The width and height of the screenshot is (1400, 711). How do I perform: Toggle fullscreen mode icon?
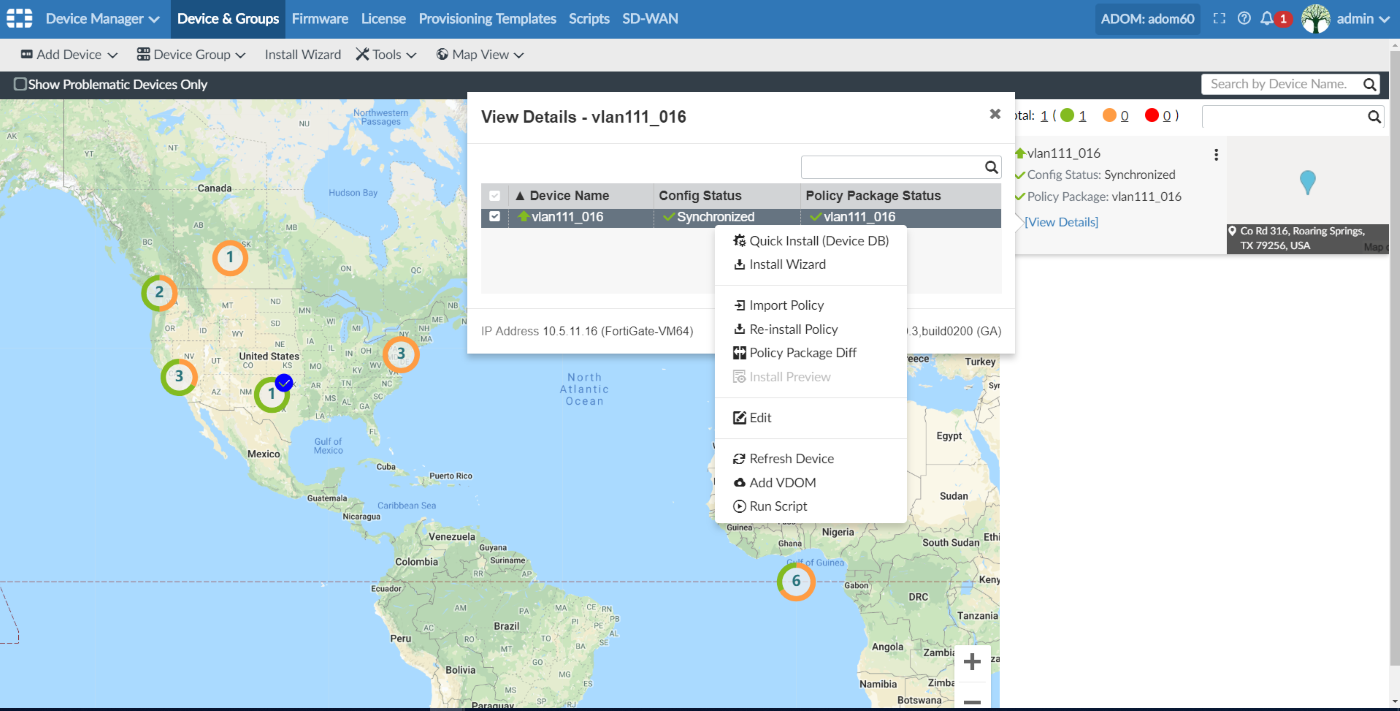pyautogui.click(x=1219, y=18)
